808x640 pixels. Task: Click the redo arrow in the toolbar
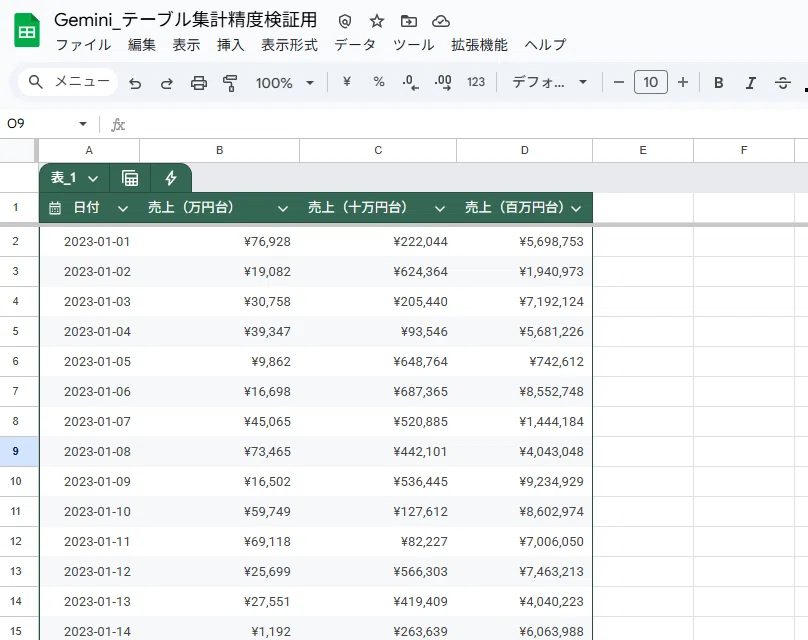pos(166,82)
